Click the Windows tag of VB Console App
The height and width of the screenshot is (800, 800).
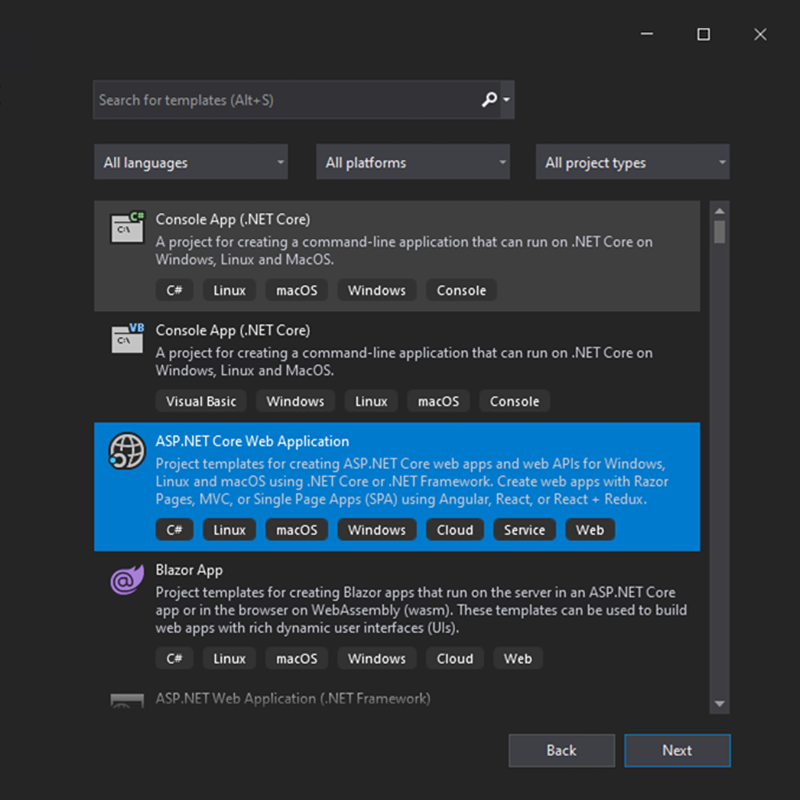coord(295,402)
